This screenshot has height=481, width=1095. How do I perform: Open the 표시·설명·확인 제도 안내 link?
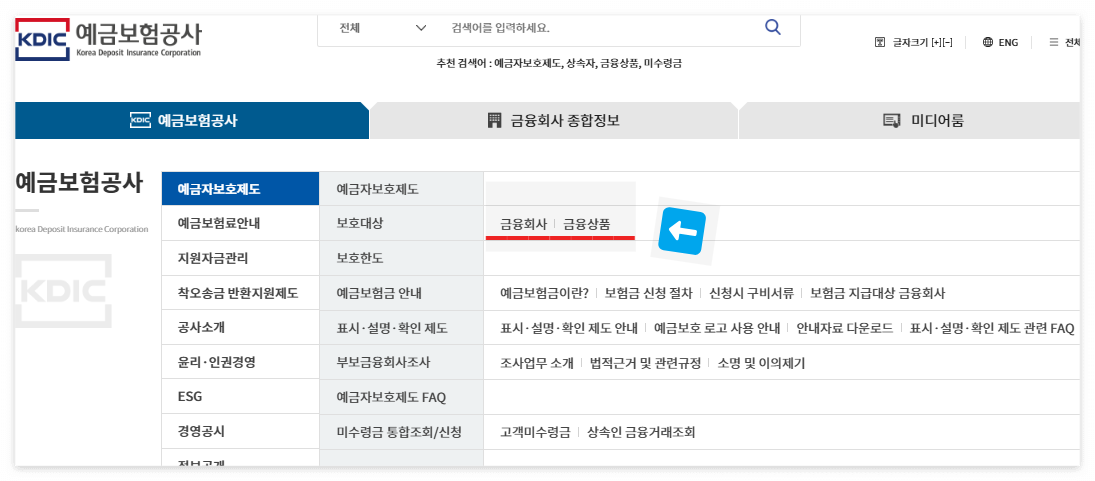tap(569, 327)
